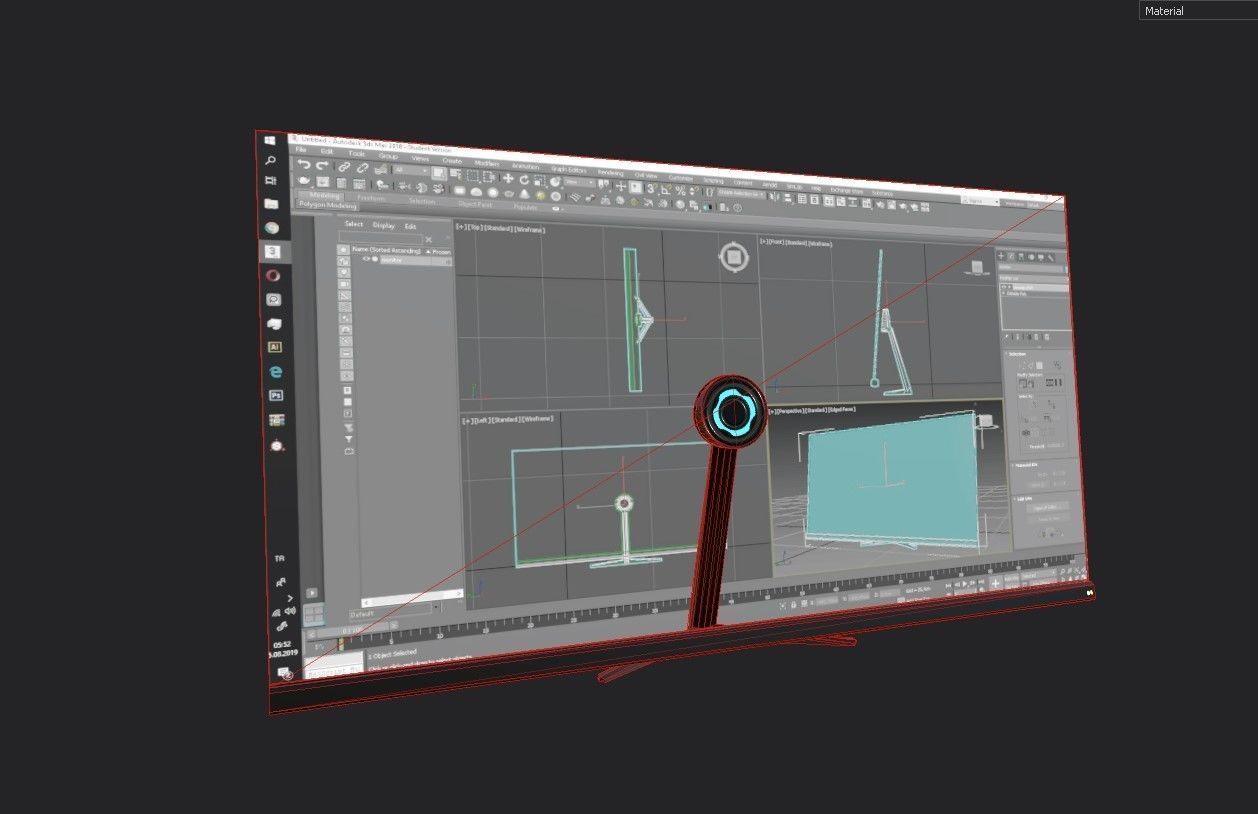Click the Mirror tool icon
Image resolution: width=1258 pixels, height=814 pixels.
772,196
